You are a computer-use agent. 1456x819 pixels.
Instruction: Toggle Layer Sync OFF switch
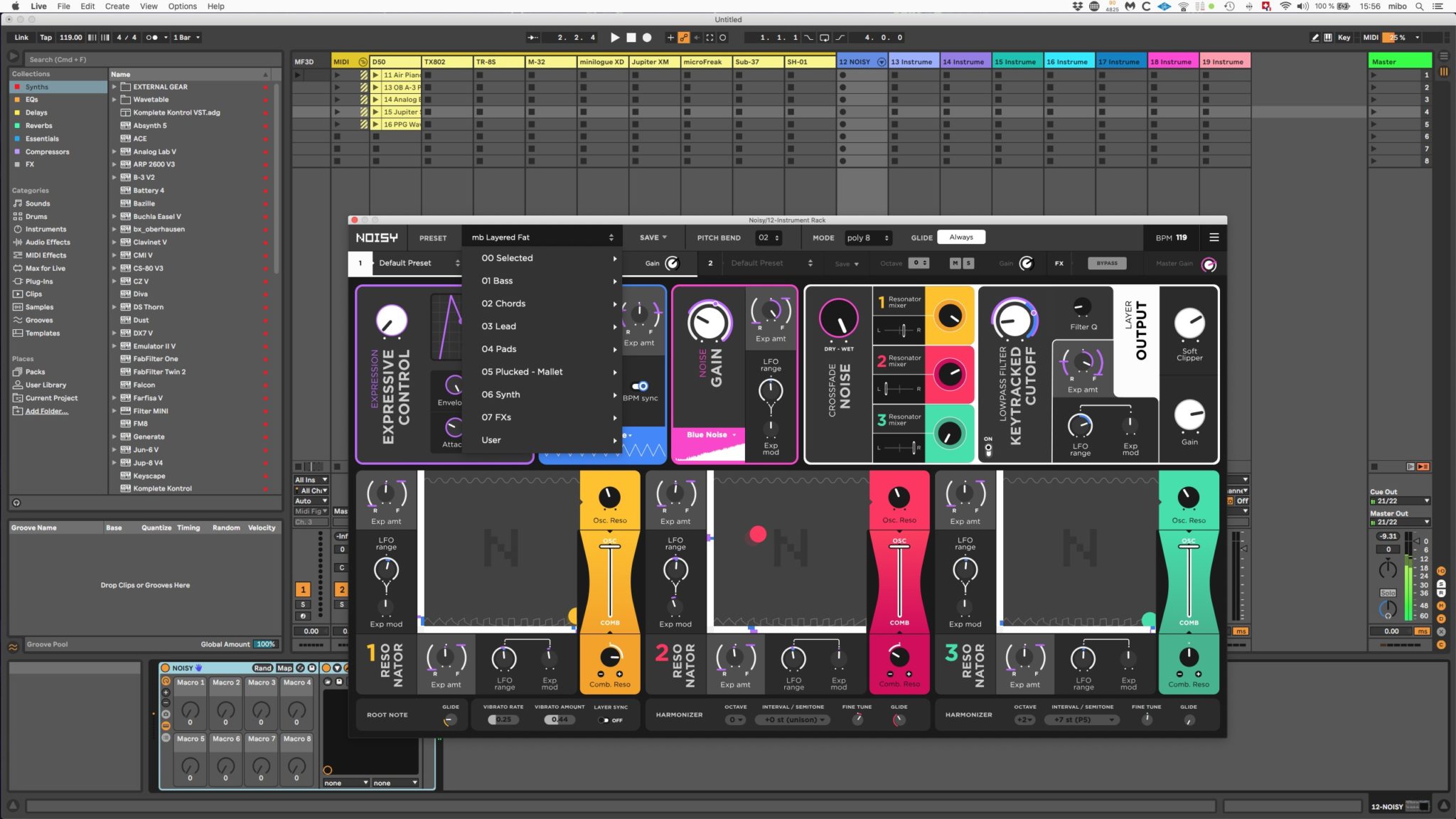pos(604,720)
